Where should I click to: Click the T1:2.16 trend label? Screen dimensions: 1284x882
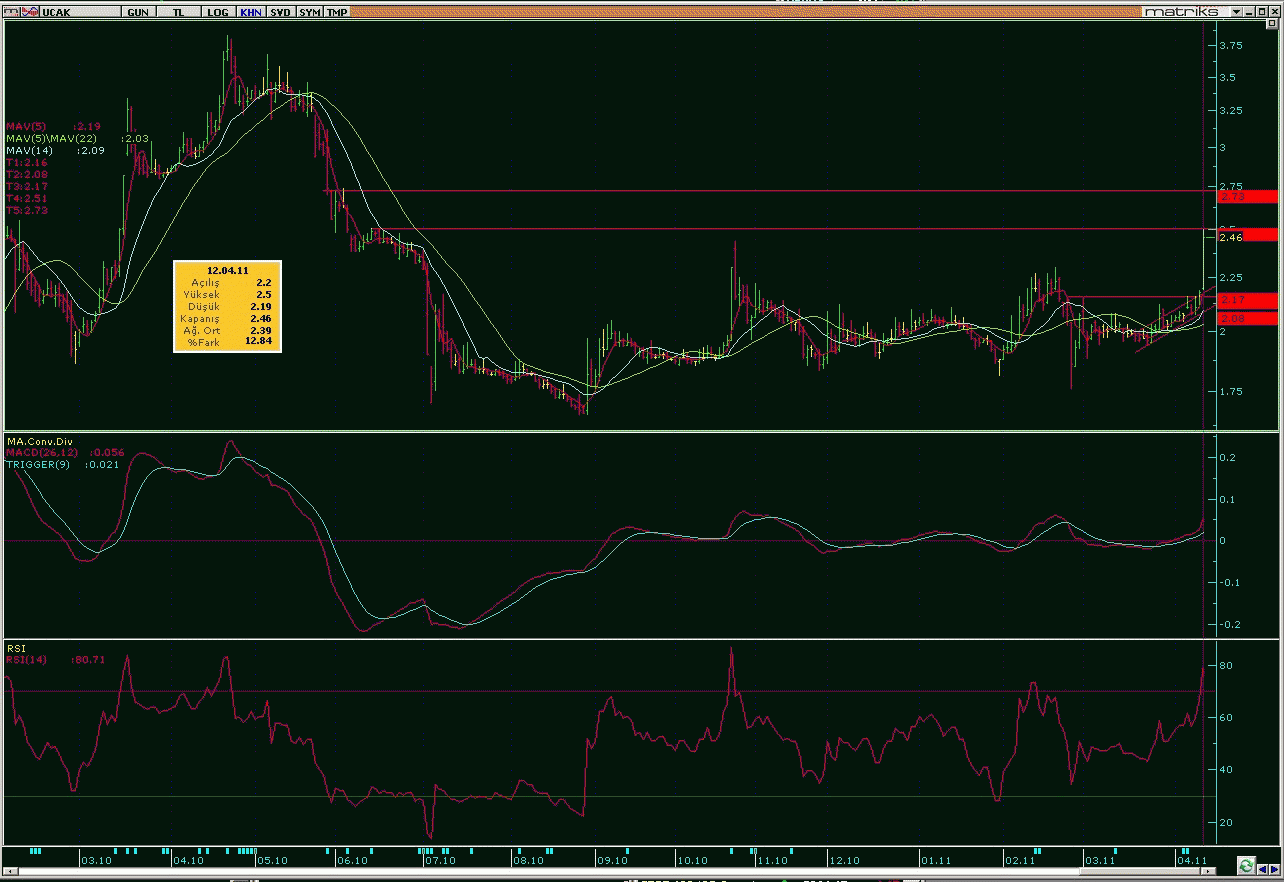point(26,163)
